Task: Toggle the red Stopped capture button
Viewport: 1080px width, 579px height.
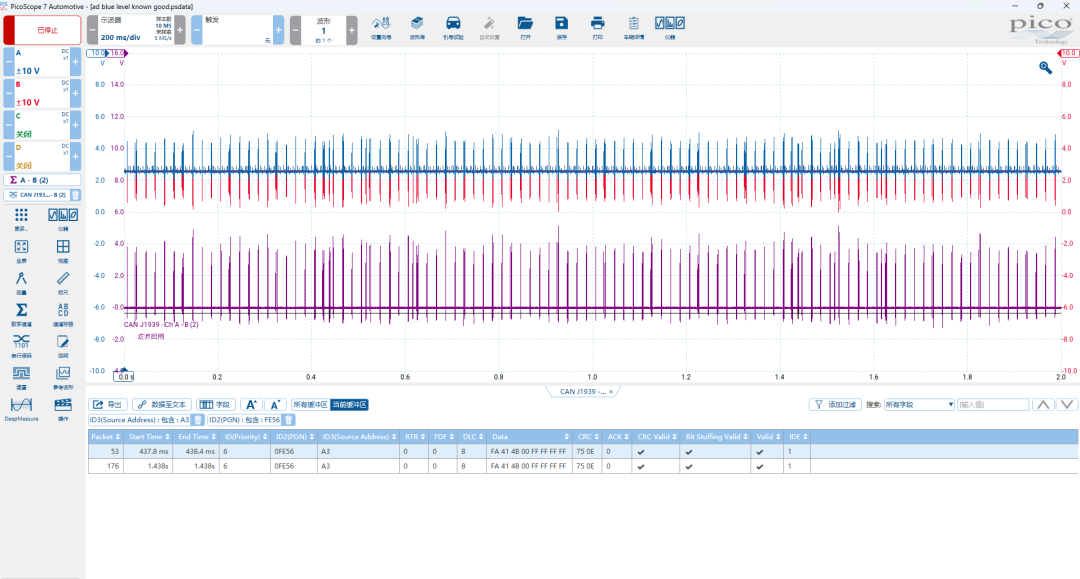Action: pyautogui.click(x=41, y=30)
